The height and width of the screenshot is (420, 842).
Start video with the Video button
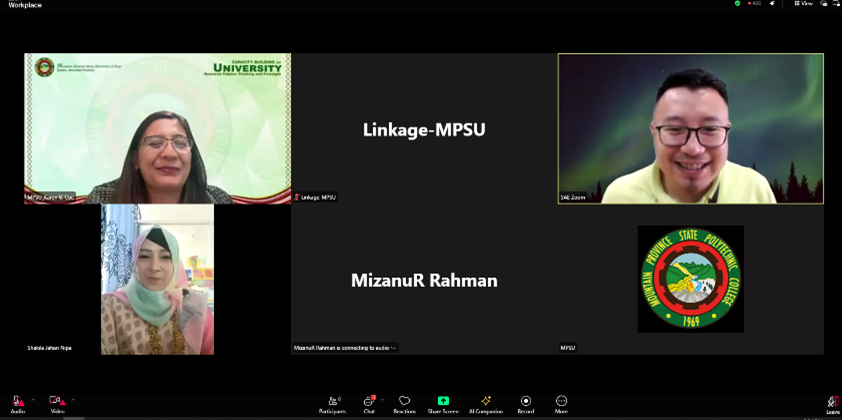pyautogui.click(x=57, y=402)
